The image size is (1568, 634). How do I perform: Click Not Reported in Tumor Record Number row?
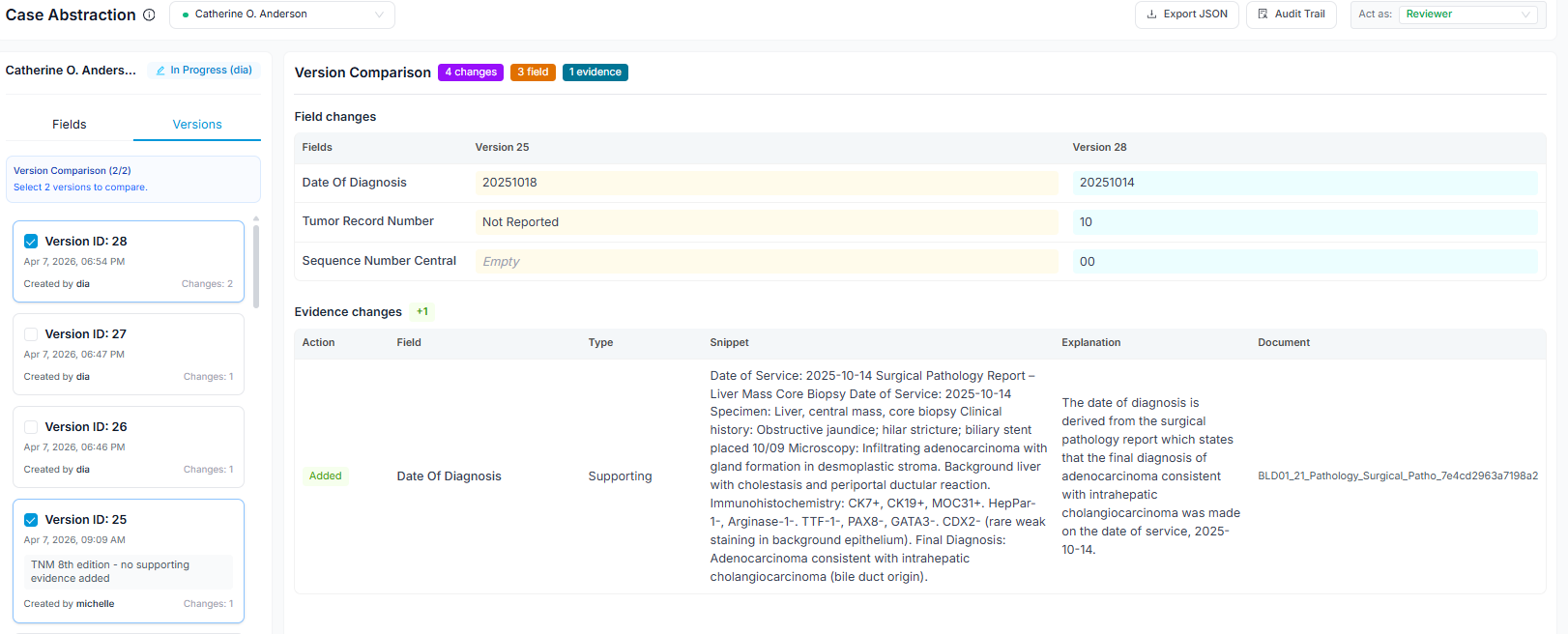click(767, 222)
